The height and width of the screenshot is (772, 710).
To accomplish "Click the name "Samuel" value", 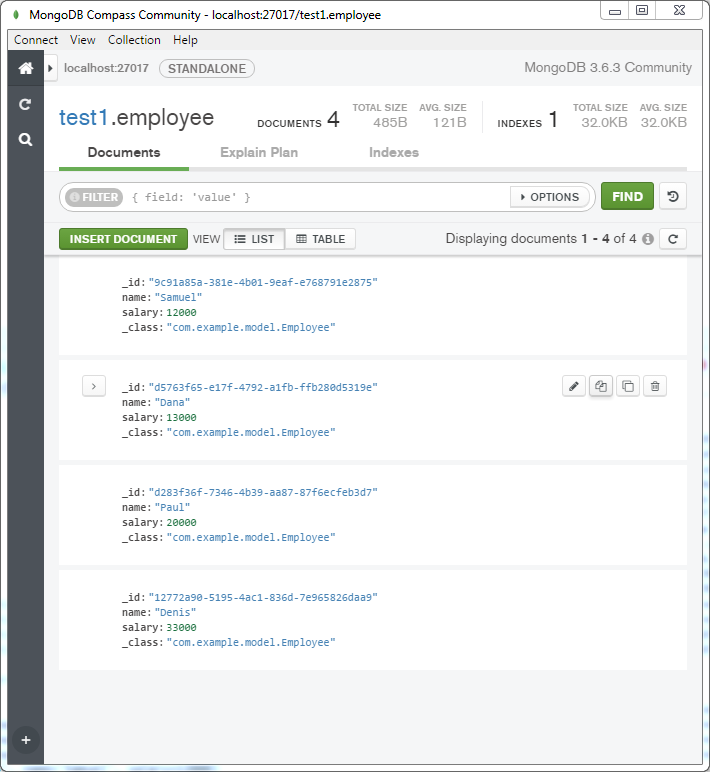I will [178, 297].
